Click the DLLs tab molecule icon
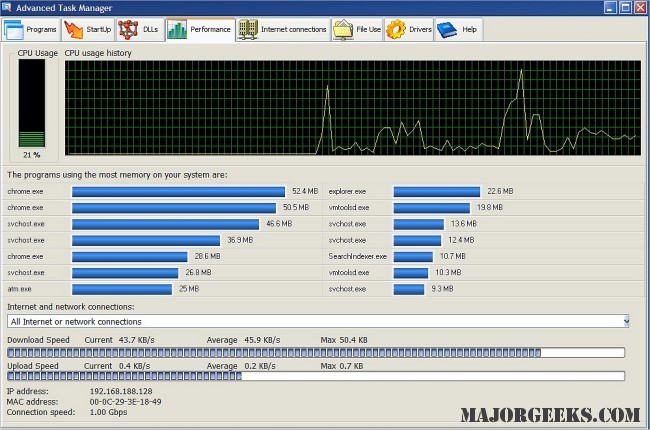 (128, 30)
